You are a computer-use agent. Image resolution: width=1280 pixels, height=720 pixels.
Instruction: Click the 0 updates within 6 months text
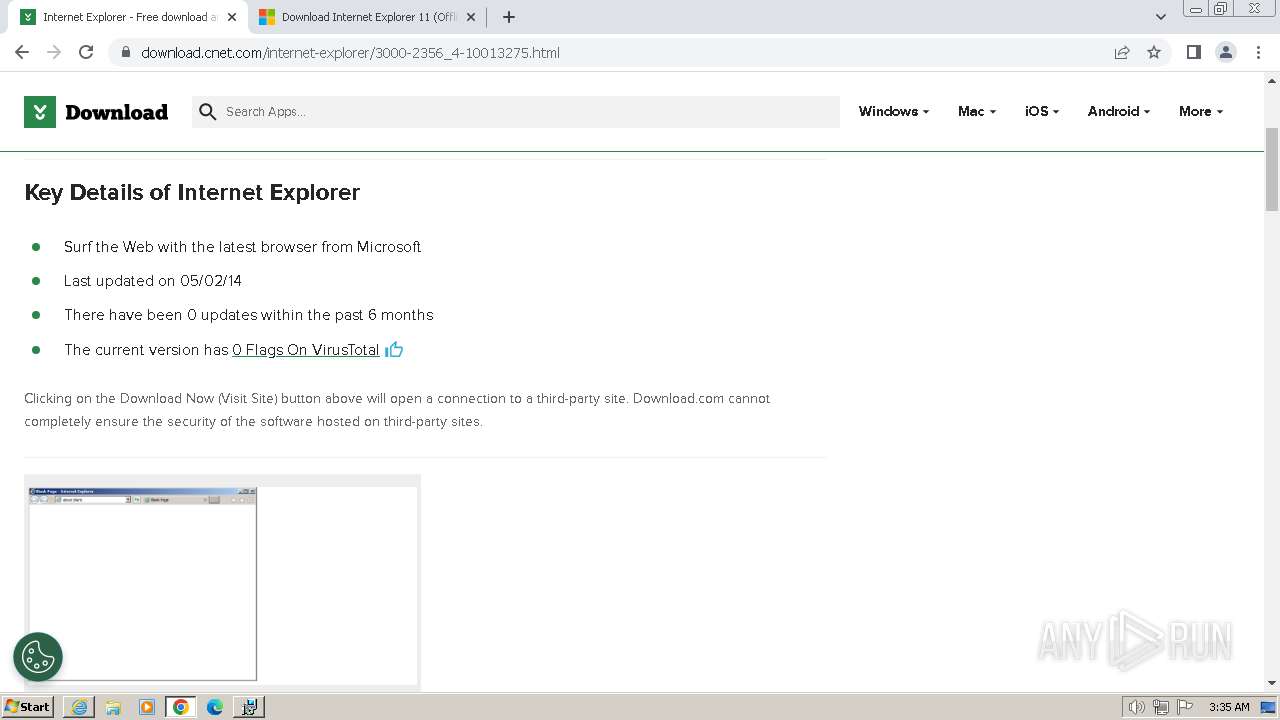249,315
